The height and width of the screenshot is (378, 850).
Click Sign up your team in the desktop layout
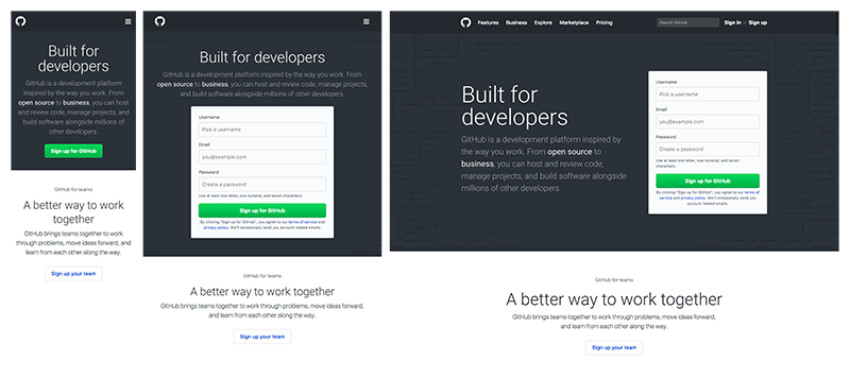(614, 347)
